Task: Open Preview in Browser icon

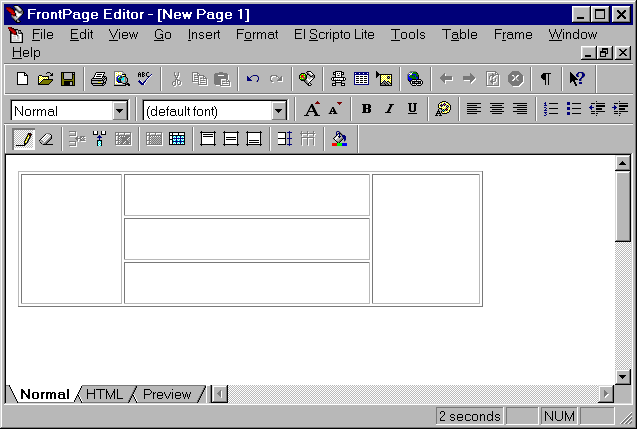Action: [x=121, y=78]
